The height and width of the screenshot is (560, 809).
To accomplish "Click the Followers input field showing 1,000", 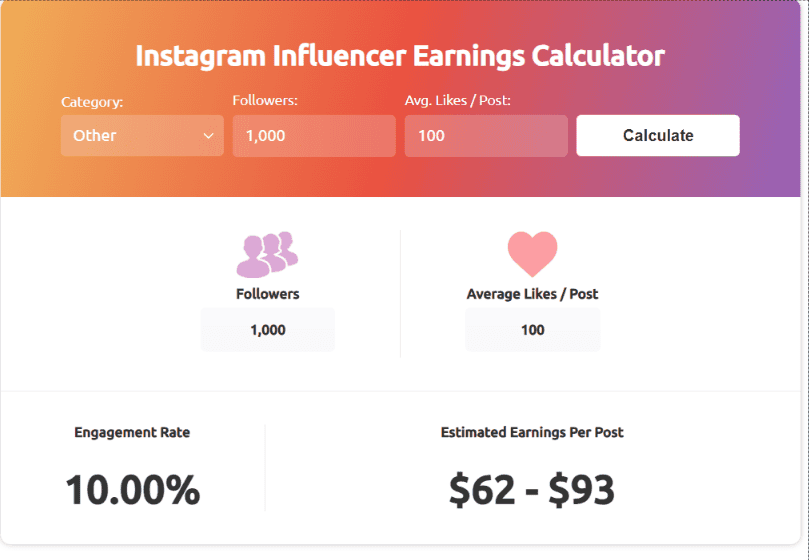I will coord(314,136).
